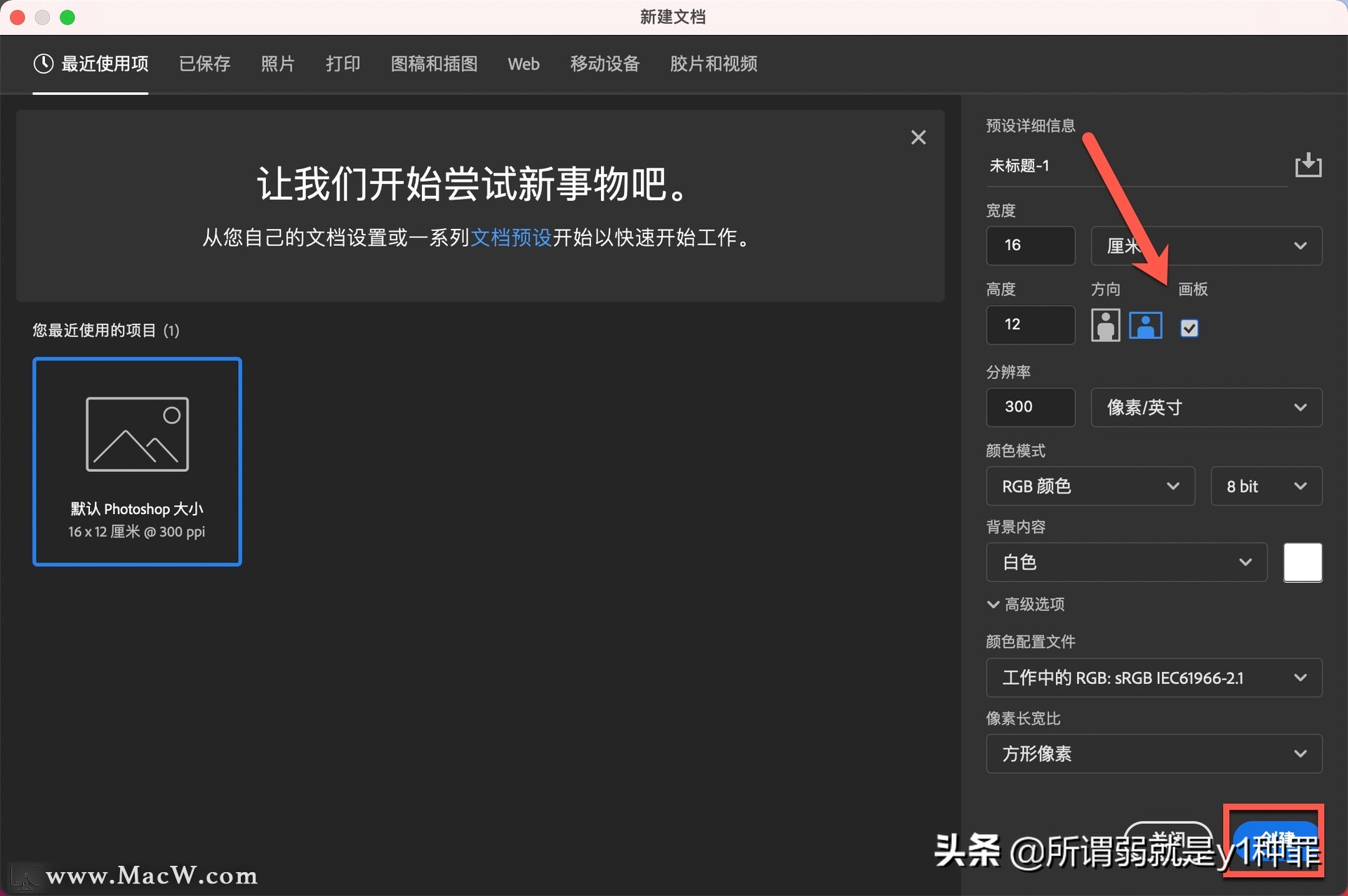Open the 方形像素 pixel aspect ratio dropdown

[1154, 753]
